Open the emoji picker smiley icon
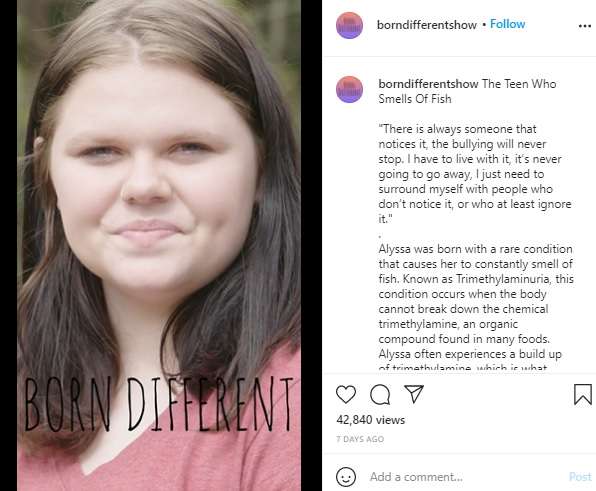596x491 pixels. [346, 477]
